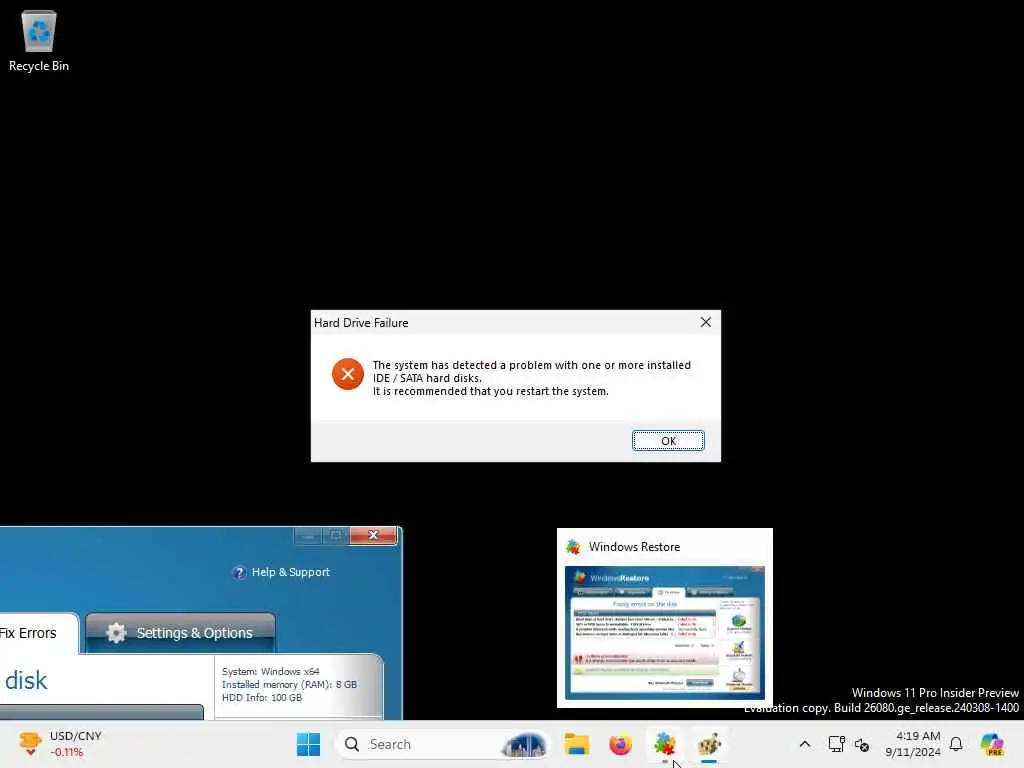Click the HDD Info: 100 GB text
Viewport: 1024px width, 768px height.
pos(262,697)
